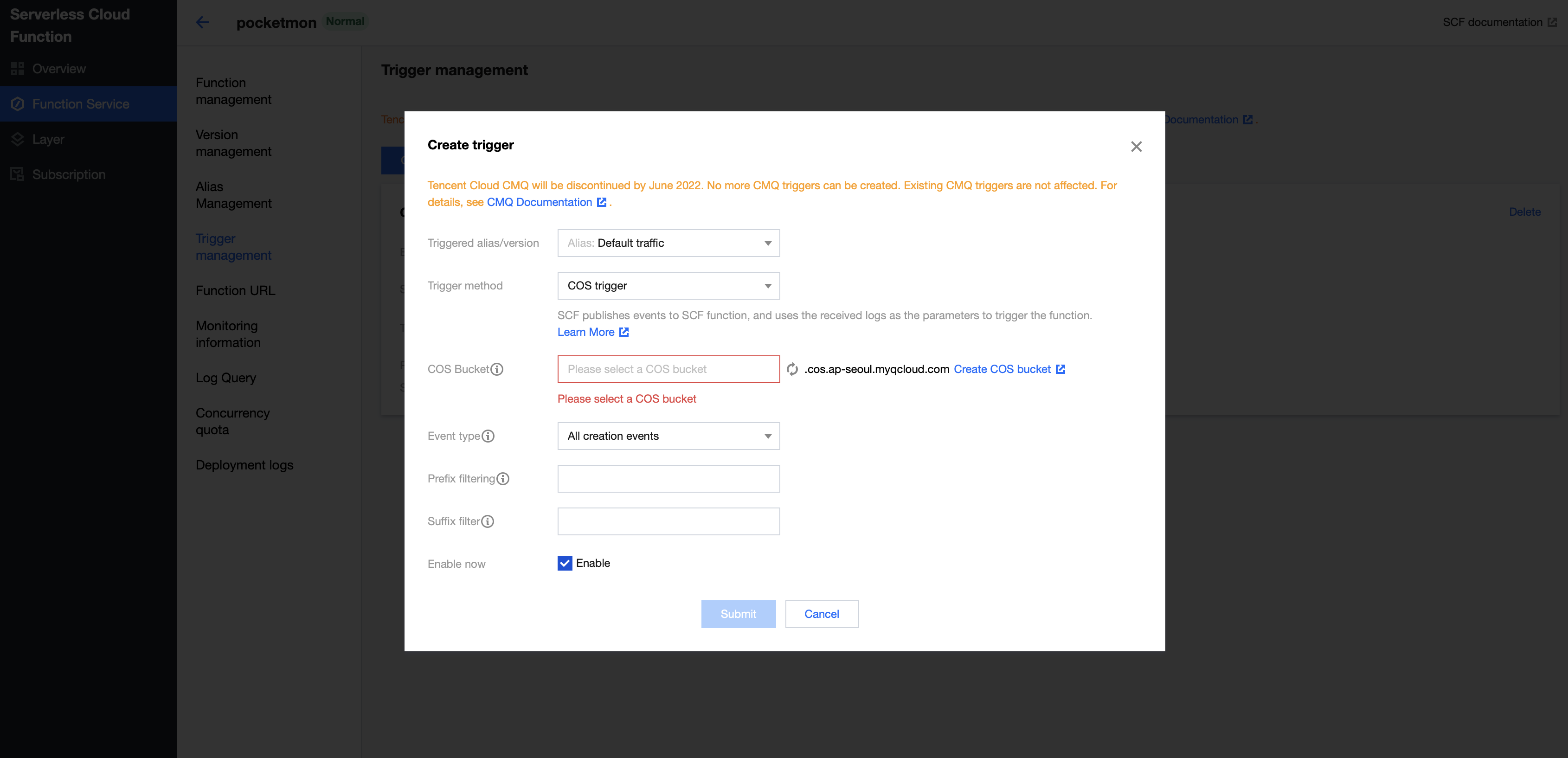Click the Cancel button
The image size is (1568, 758).
[821, 614]
